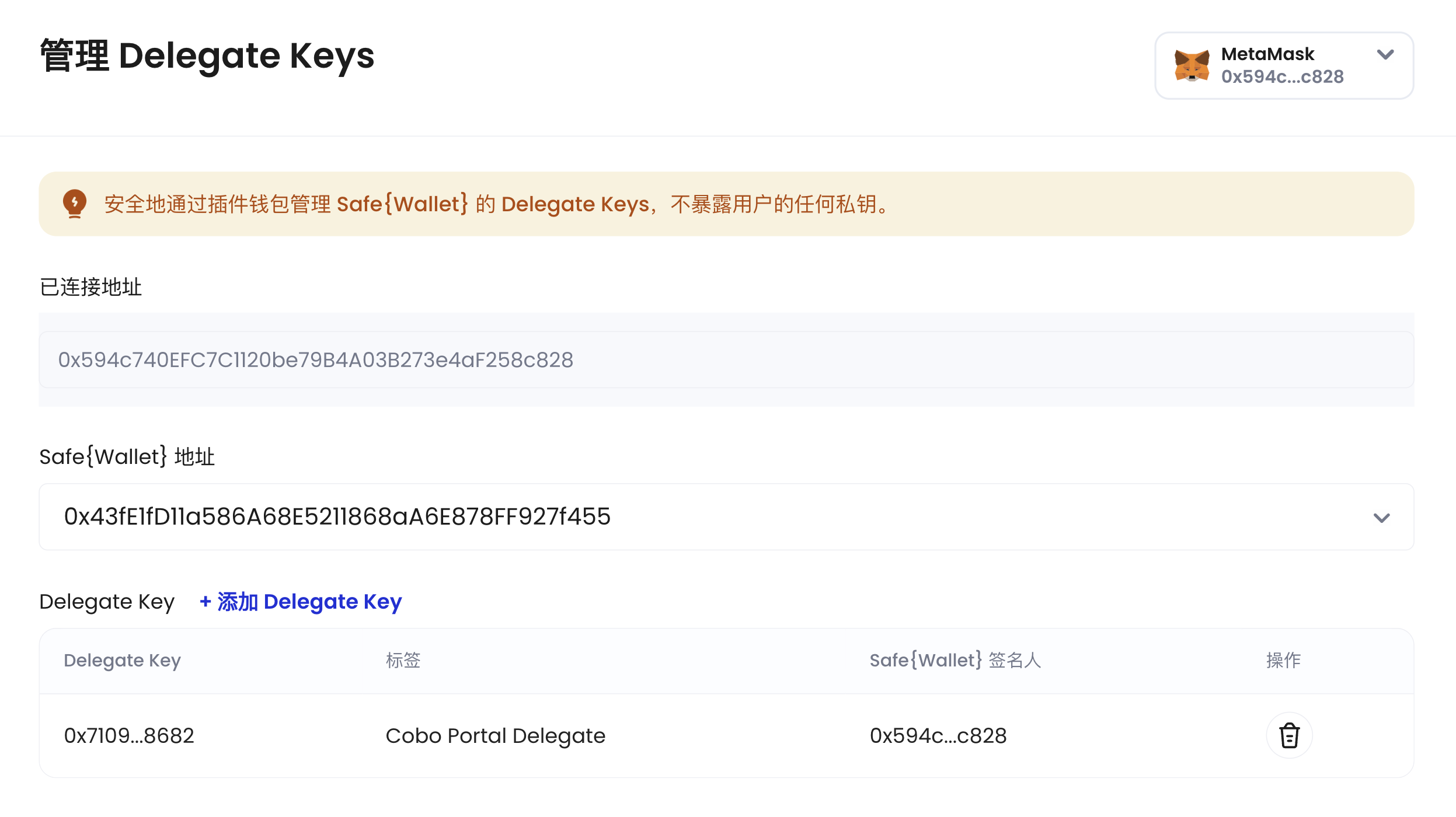Image resolution: width=1456 pixels, height=817 pixels.
Task: Click signer address 0x594c...c828 in table
Action: [x=938, y=735]
